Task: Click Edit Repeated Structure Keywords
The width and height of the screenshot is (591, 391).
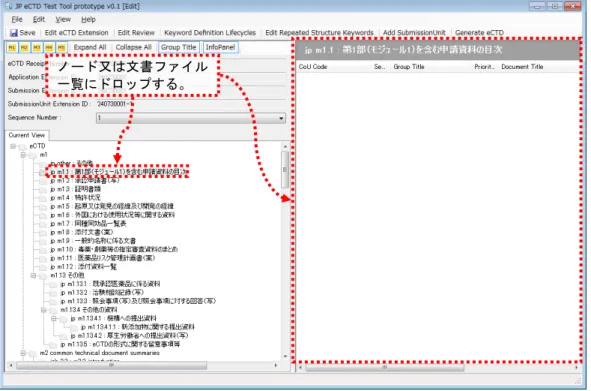Action: pyautogui.click(x=319, y=33)
